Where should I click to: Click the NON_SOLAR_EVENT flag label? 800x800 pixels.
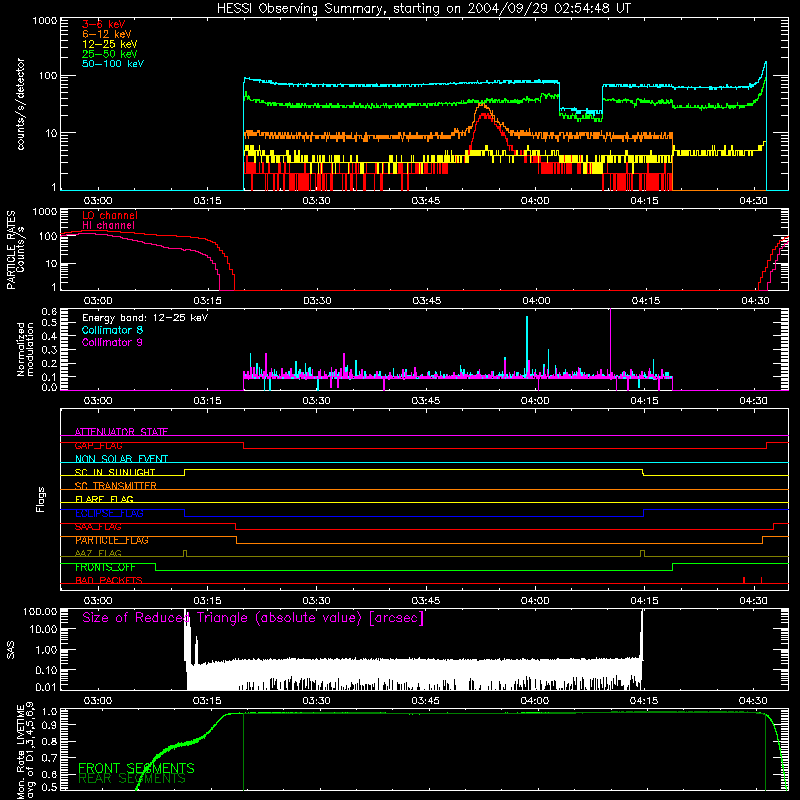[x=121, y=459]
